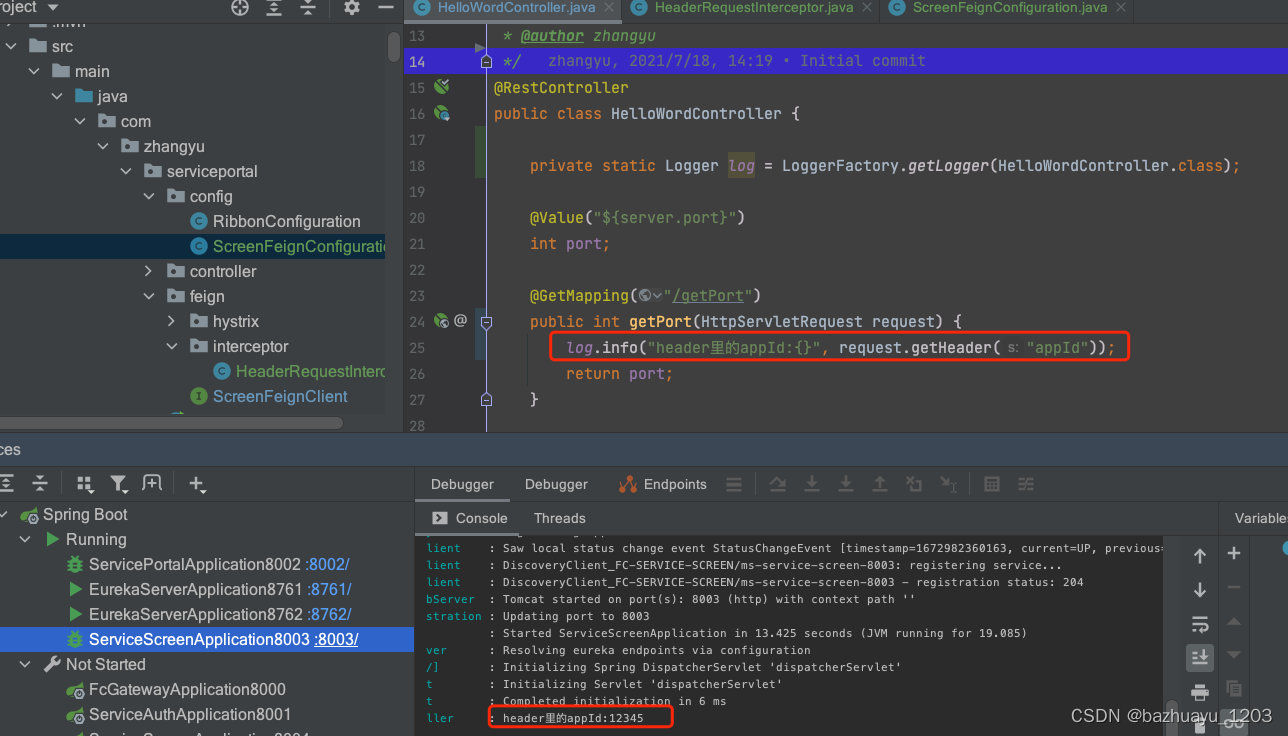Click debugger layout lines icon near Endpoints
This screenshot has height=736, width=1288.
(734, 484)
